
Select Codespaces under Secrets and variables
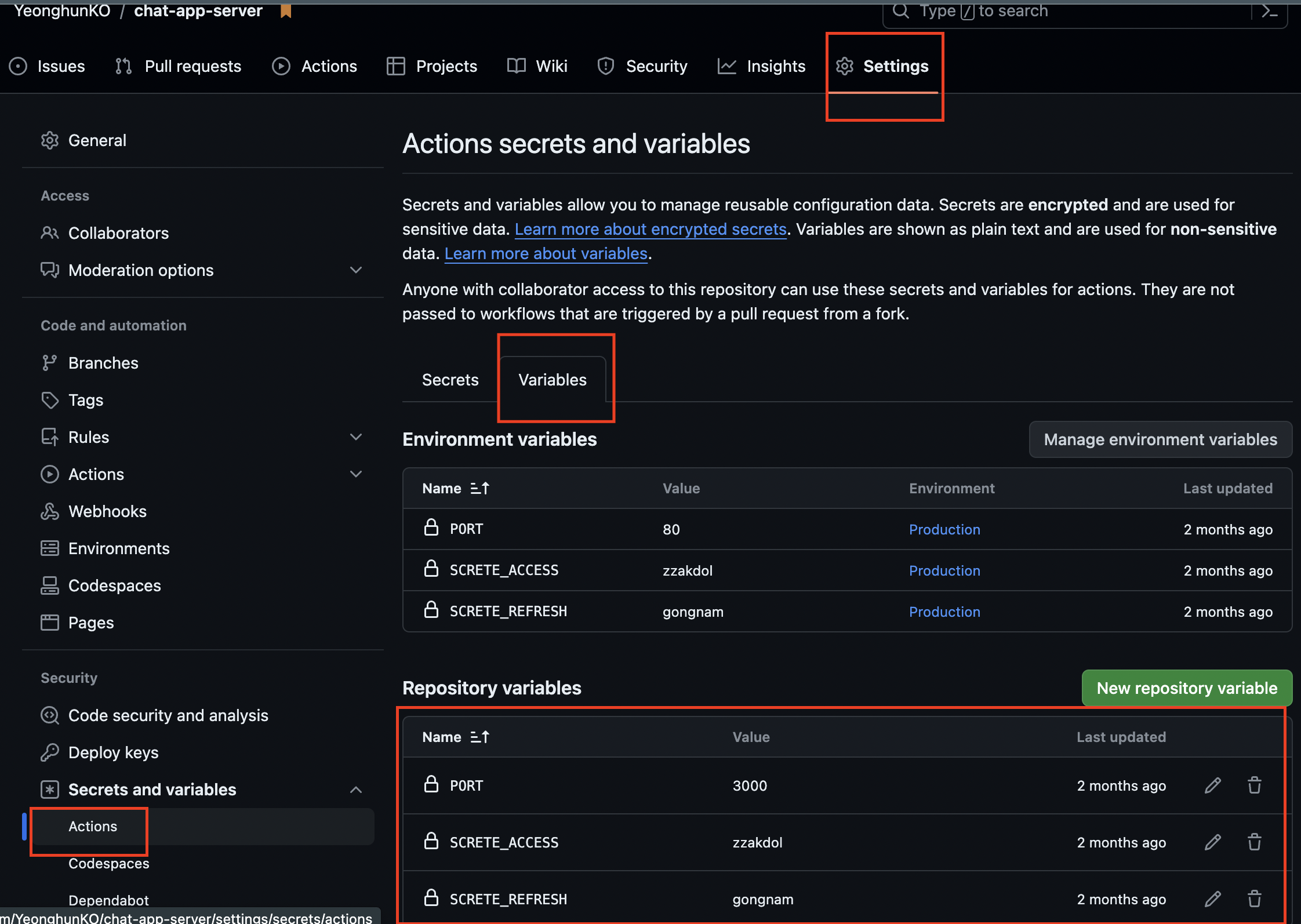[x=109, y=863]
